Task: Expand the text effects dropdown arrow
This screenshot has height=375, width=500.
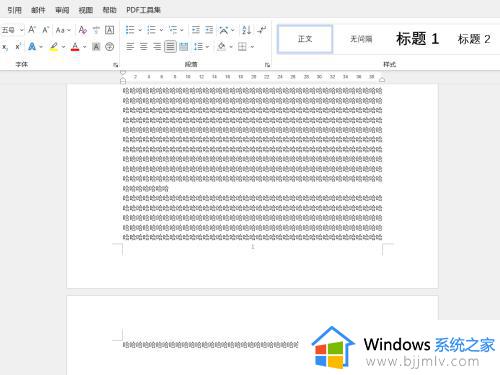Action: [41, 47]
